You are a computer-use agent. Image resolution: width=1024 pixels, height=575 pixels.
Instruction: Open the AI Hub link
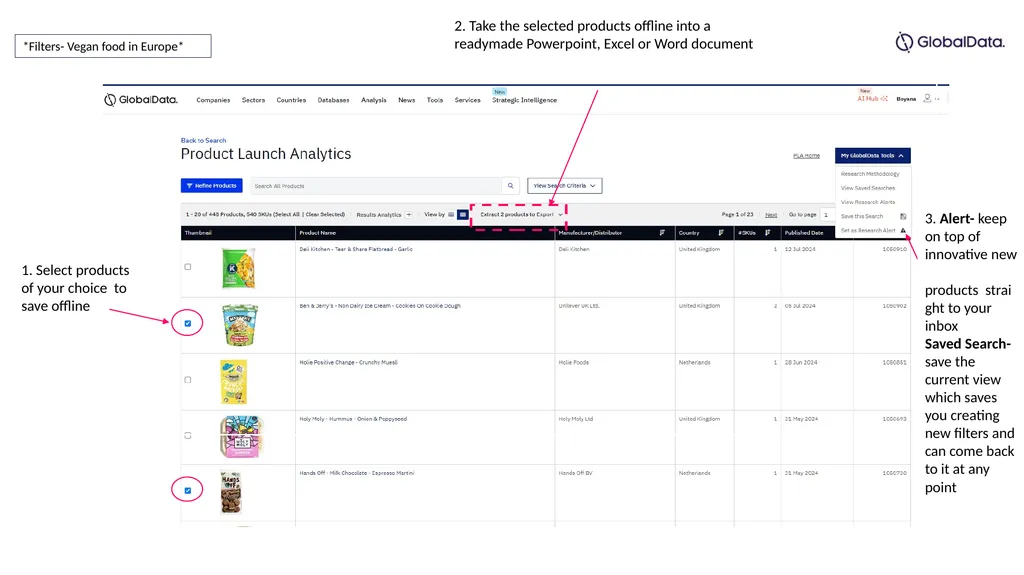tap(872, 99)
